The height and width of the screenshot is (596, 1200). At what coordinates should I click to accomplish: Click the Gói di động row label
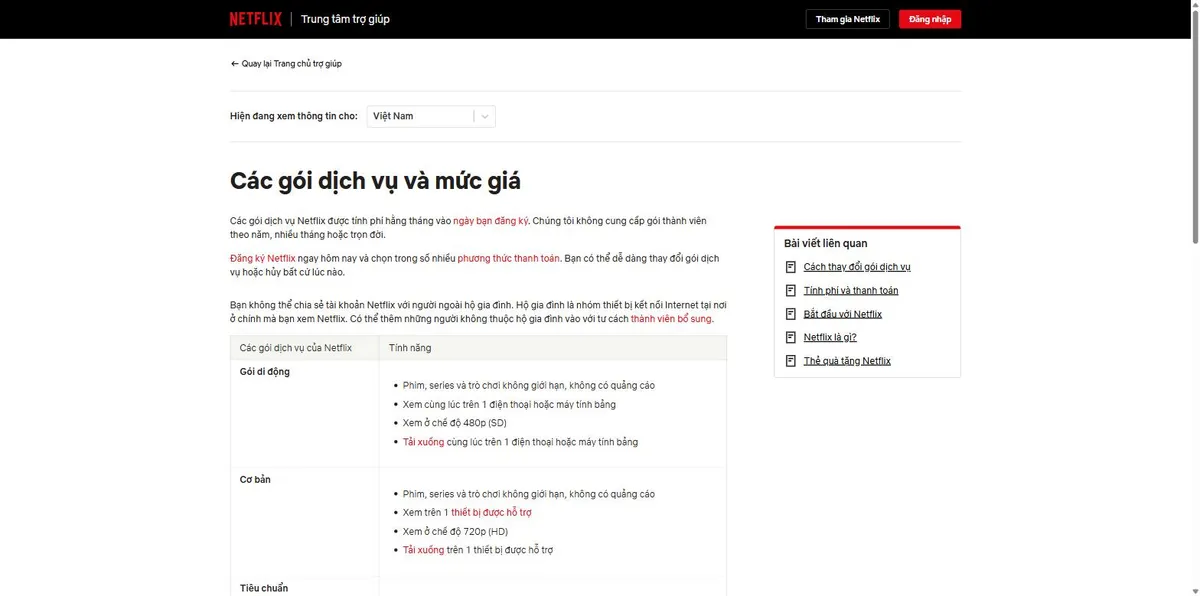click(x=265, y=372)
